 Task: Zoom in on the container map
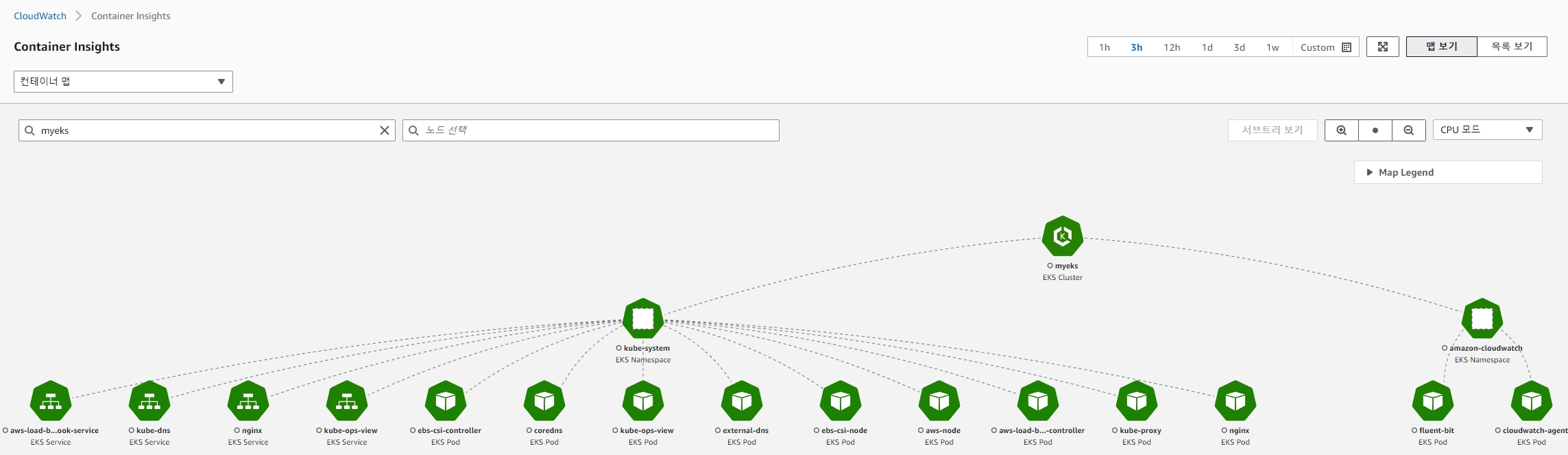[x=1342, y=130]
